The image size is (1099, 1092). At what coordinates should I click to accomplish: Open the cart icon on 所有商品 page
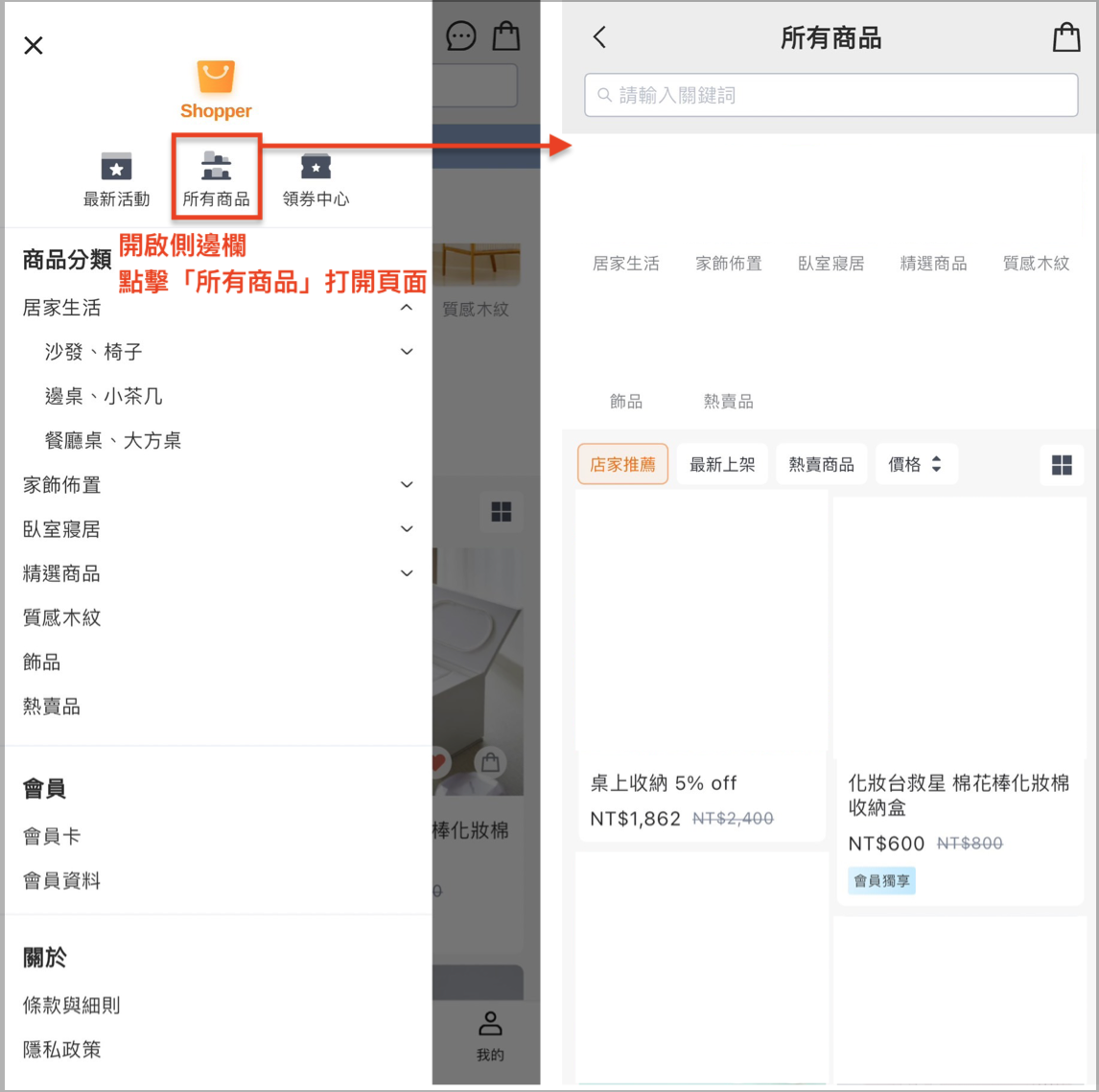[x=1066, y=37]
